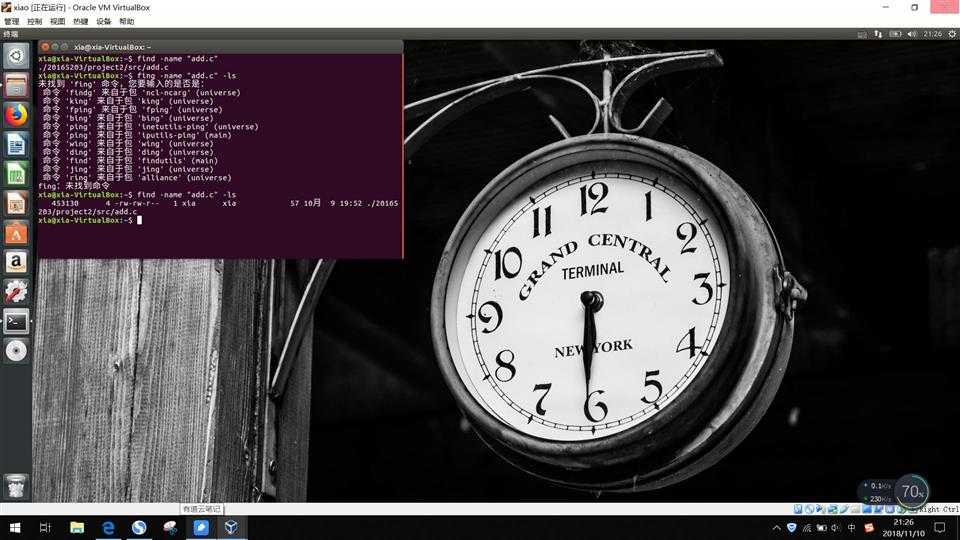The image size is (960, 540).
Task: Open Windows Task View button
Action: [x=45, y=527]
